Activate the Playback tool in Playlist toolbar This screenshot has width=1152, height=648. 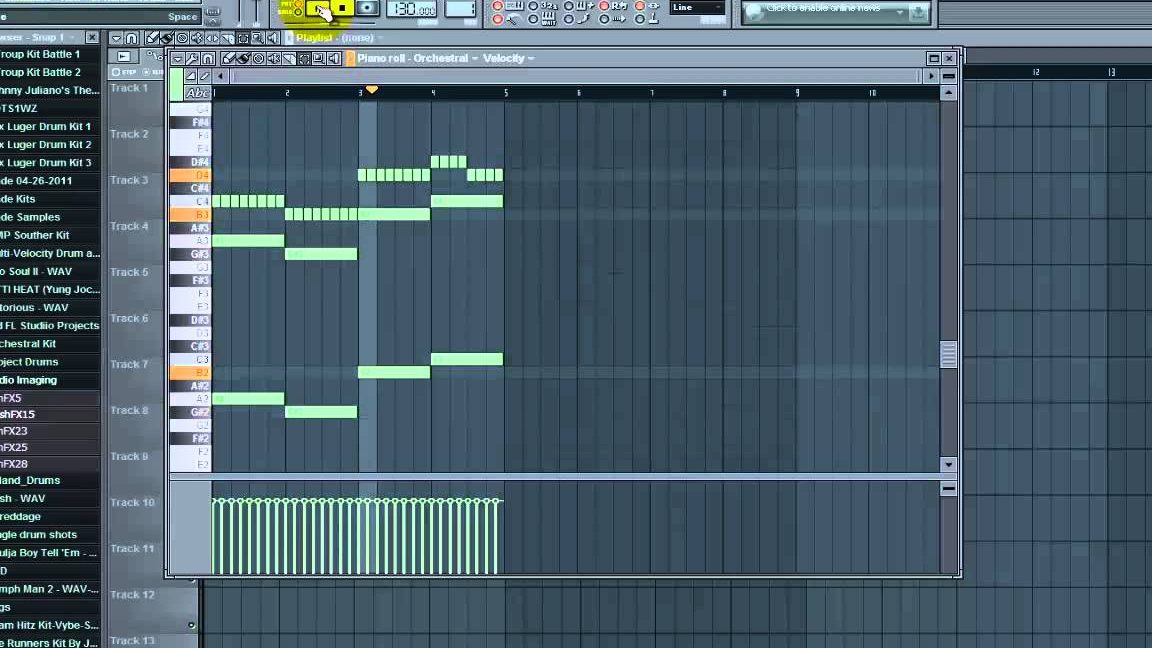[272, 38]
